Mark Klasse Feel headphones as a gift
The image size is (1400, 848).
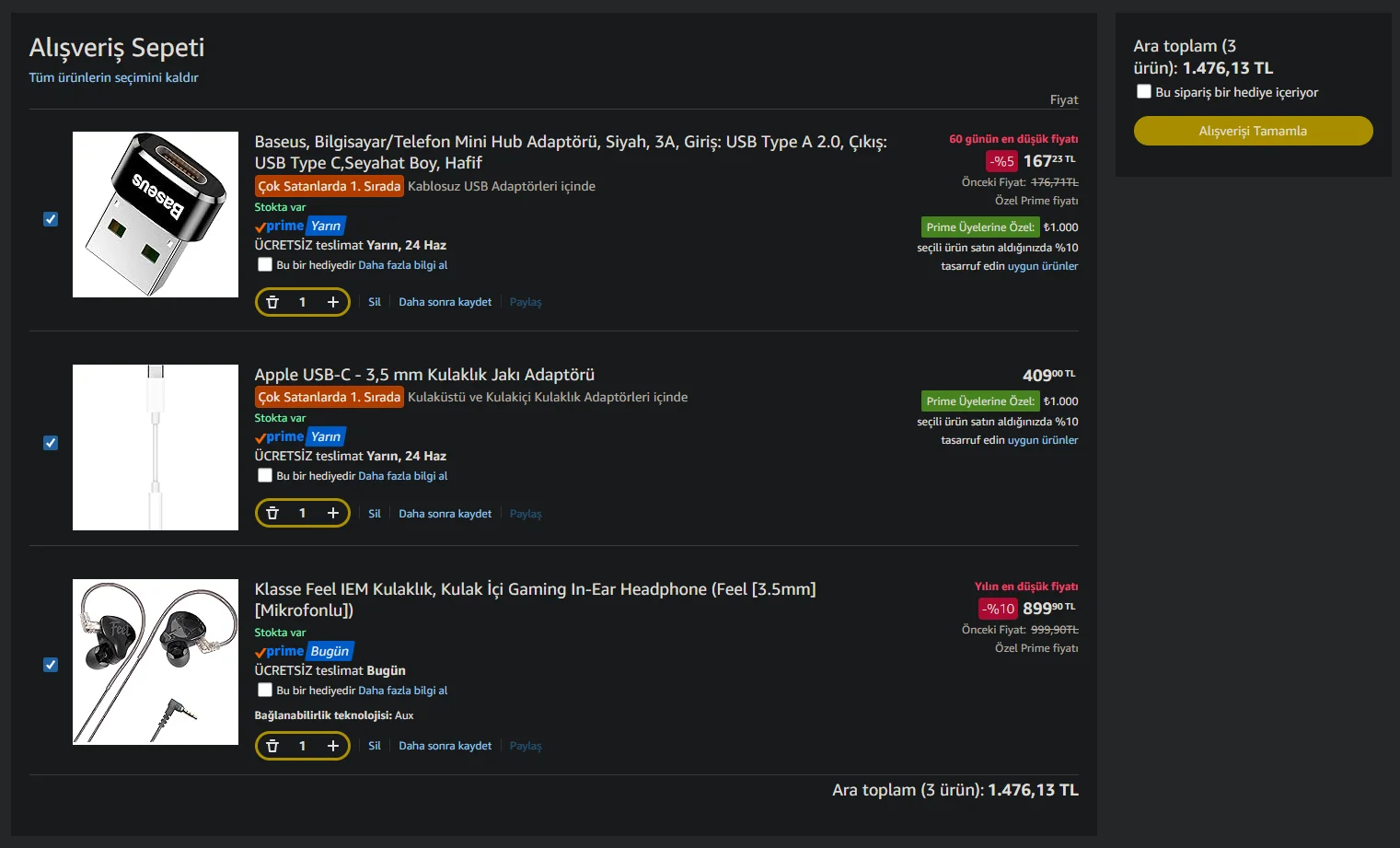point(265,690)
